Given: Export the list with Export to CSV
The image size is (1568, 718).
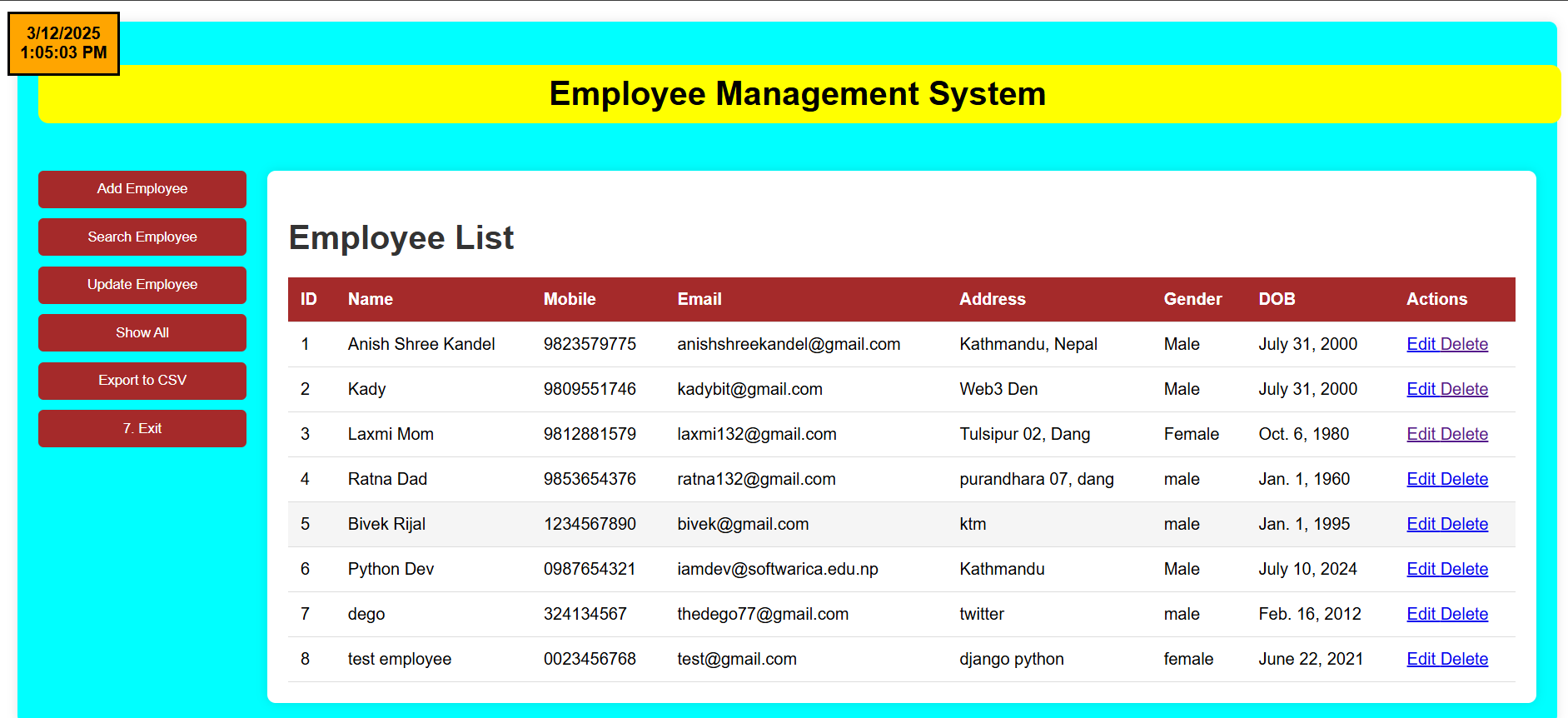Looking at the screenshot, I should (x=142, y=381).
